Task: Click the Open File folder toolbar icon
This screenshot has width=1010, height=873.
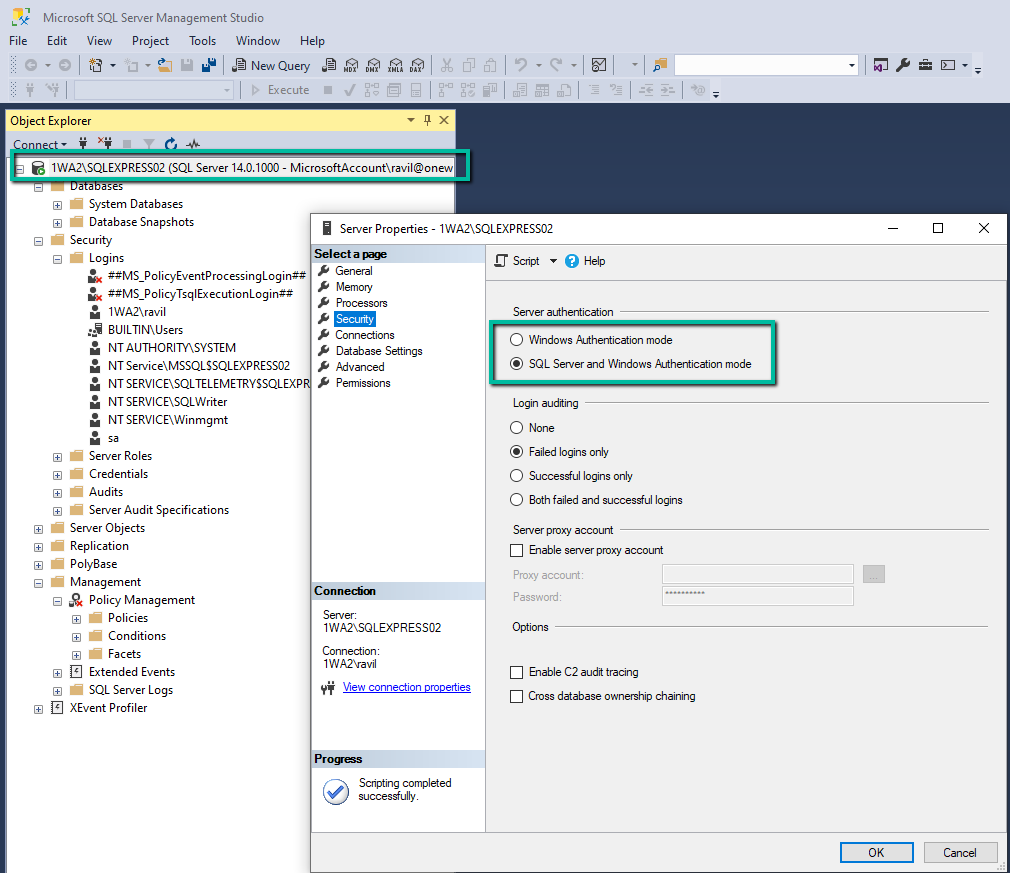Action: (164, 65)
